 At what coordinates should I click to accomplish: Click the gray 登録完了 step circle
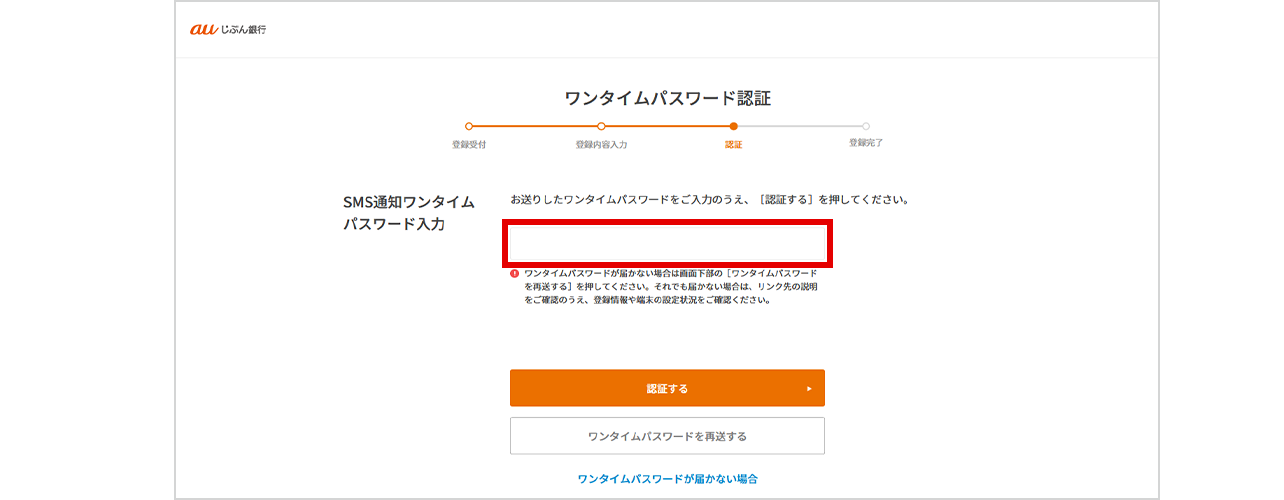click(x=866, y=126)
